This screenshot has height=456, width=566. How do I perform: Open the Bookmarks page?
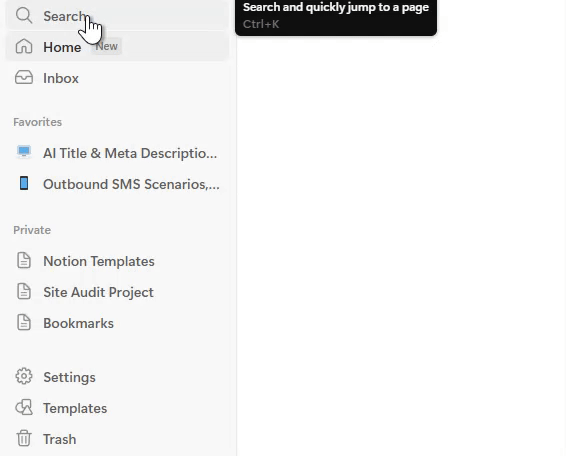117,323
